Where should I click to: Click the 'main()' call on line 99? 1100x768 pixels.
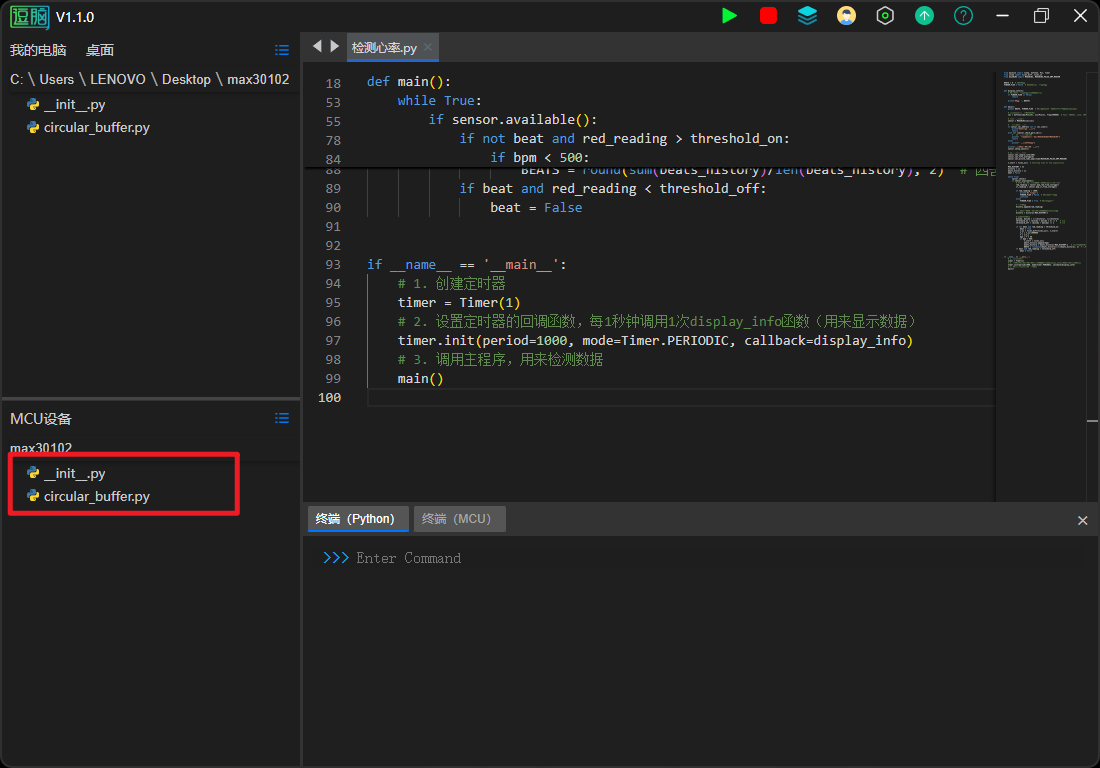click(x=420, y=379)
